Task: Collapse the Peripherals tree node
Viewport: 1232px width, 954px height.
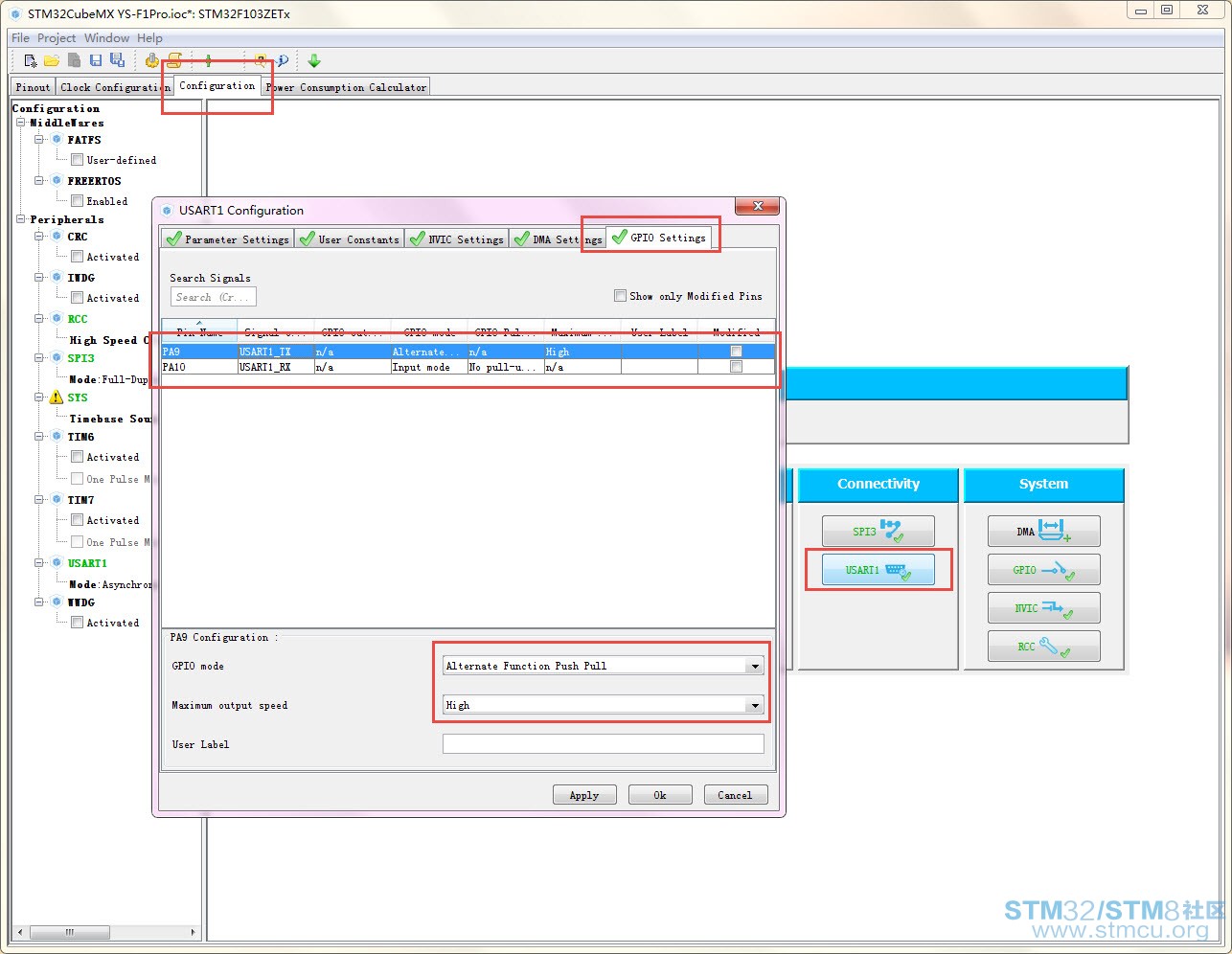Action: 21,219
